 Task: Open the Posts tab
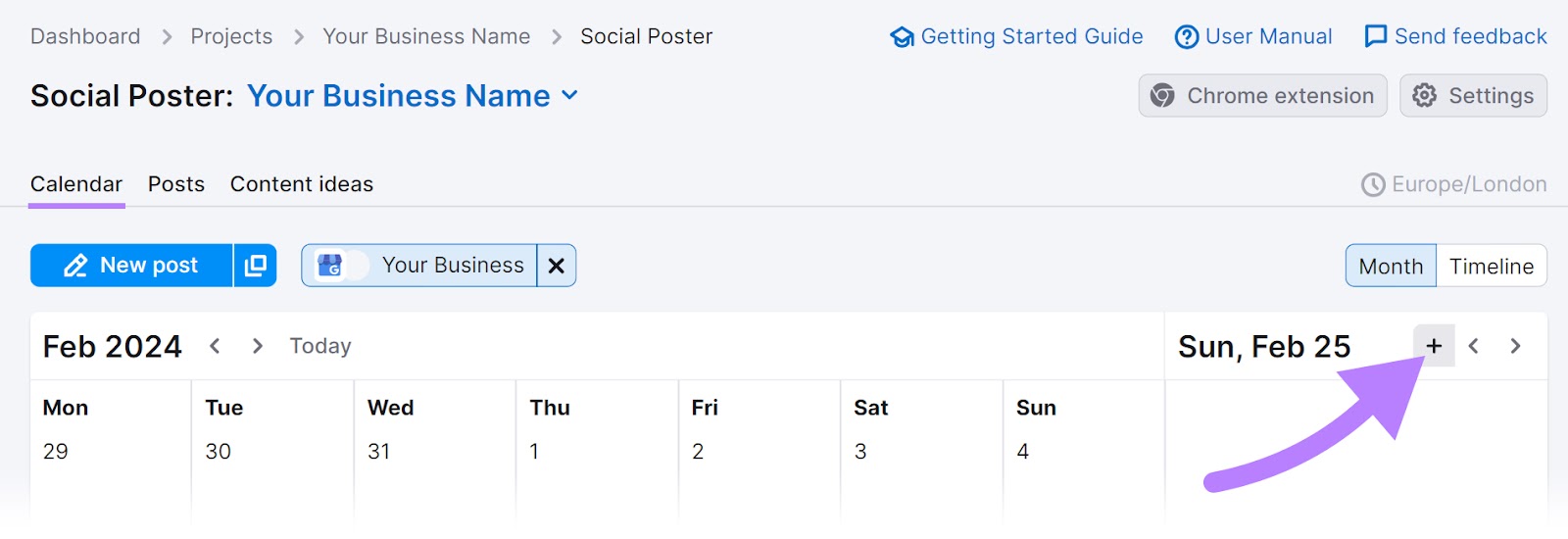coord(176,184)
